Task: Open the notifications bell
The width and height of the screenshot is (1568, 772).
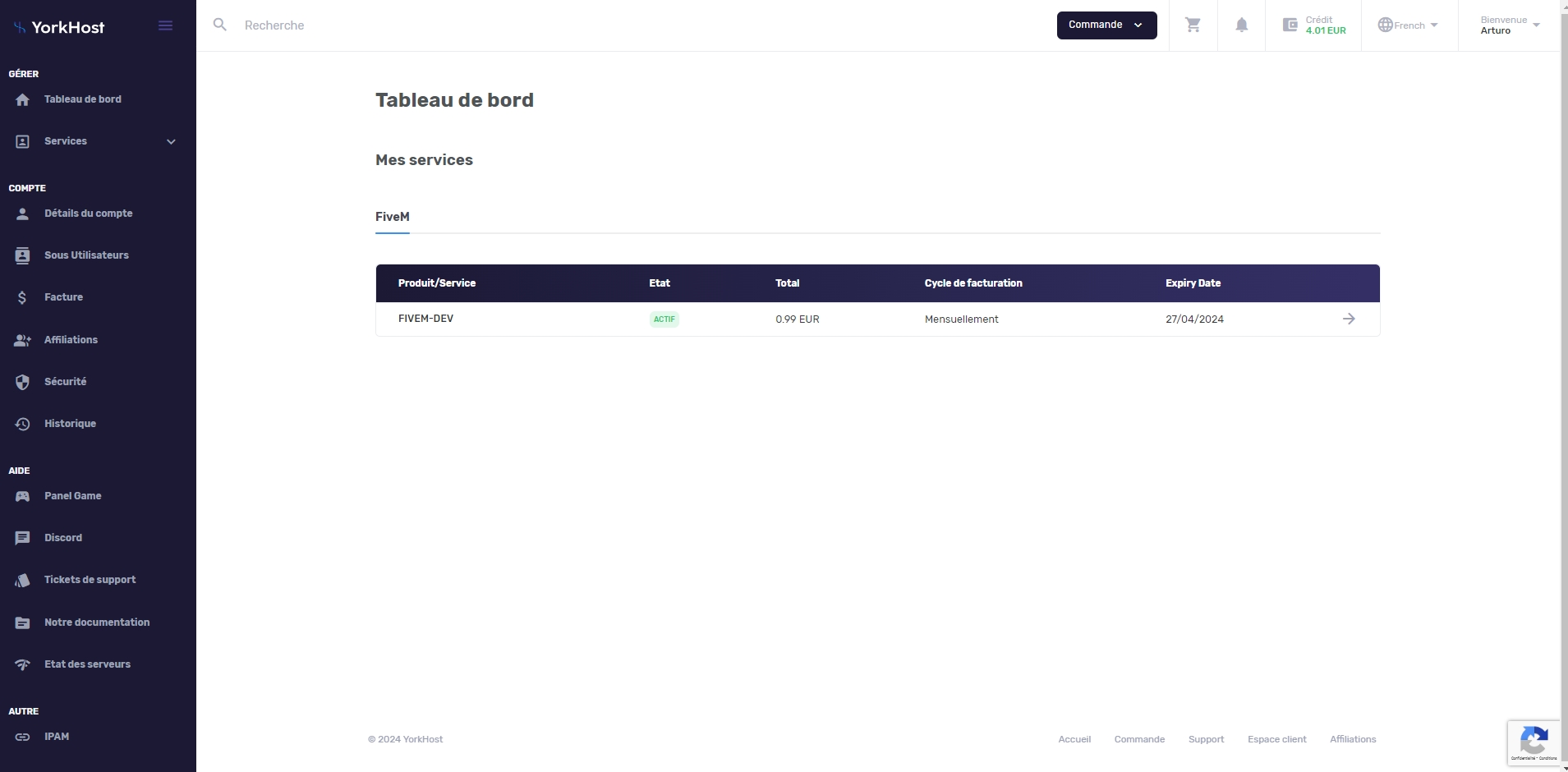Action: 1241,25
